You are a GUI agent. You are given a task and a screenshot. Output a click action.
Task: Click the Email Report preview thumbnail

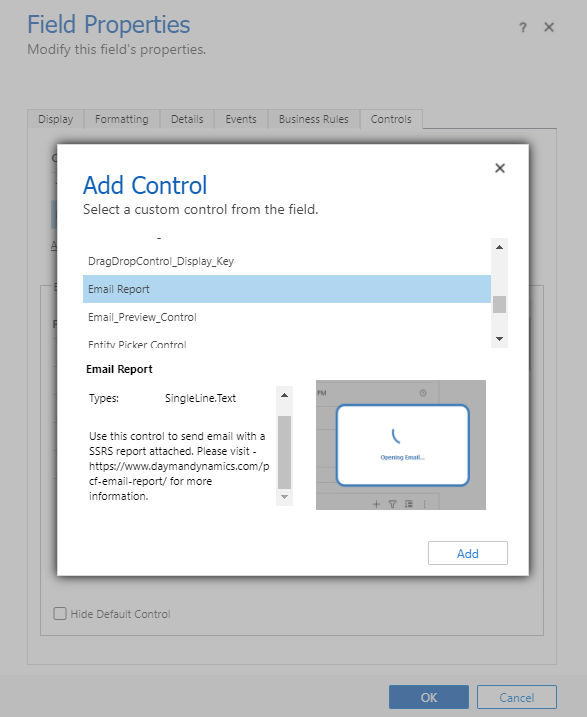tap(401, 445)
